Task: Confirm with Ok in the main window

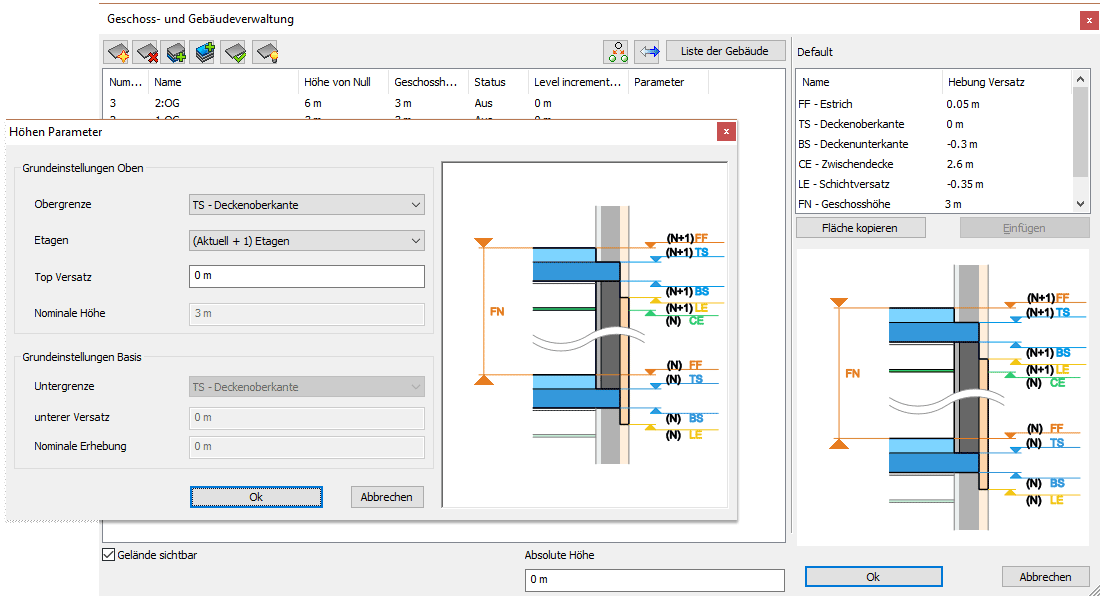Action: (873, 577)
